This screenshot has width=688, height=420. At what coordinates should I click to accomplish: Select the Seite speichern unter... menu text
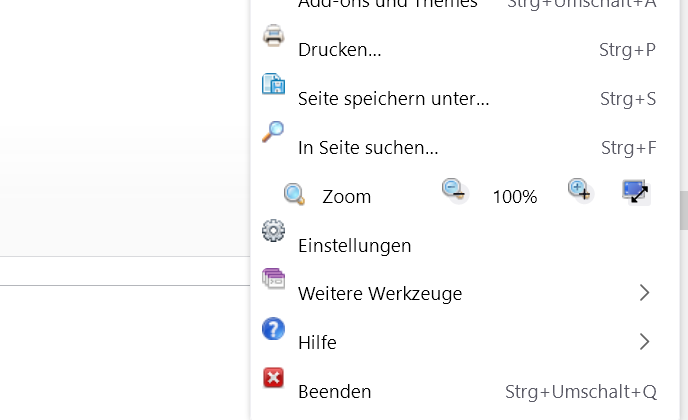point(393,99)
